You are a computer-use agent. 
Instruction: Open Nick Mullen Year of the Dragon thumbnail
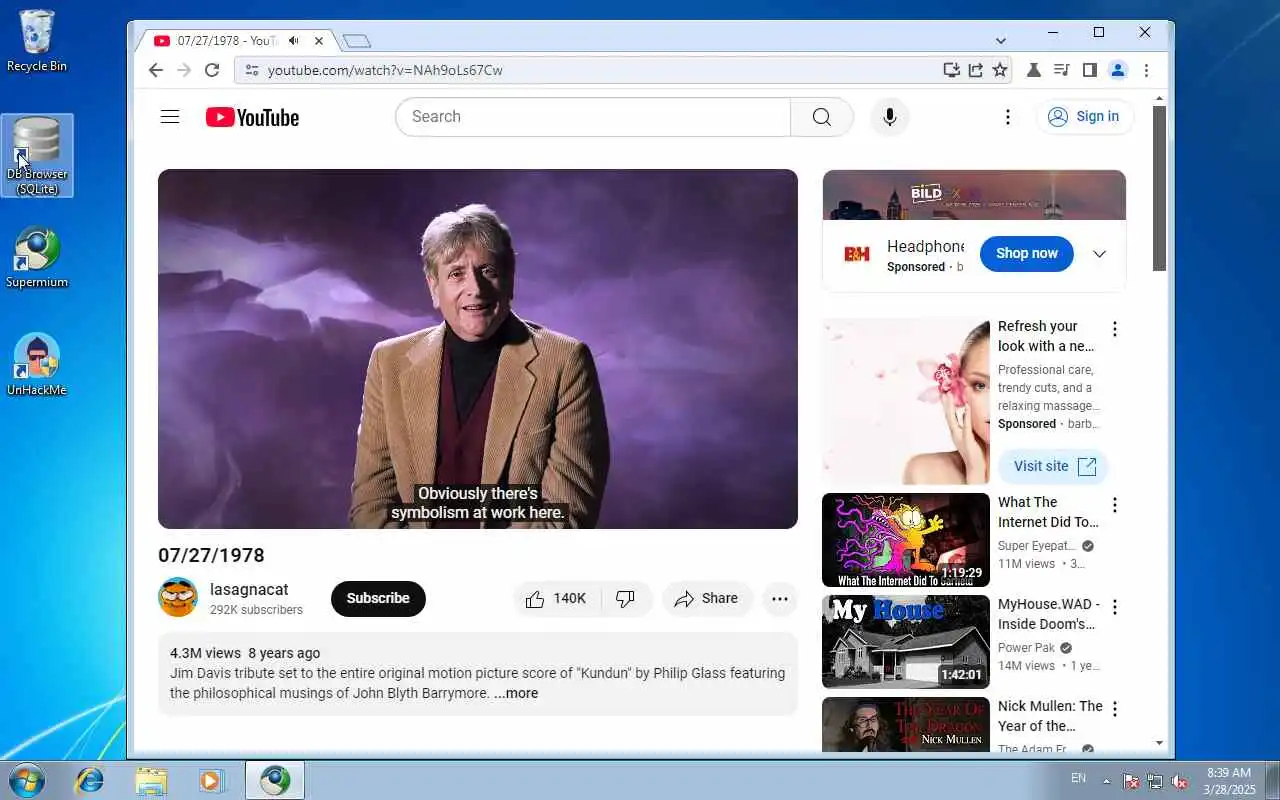[906, 725]
